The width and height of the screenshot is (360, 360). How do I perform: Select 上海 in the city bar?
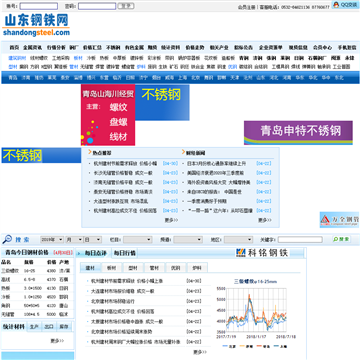pyautogui.click(x=182, y=78)
